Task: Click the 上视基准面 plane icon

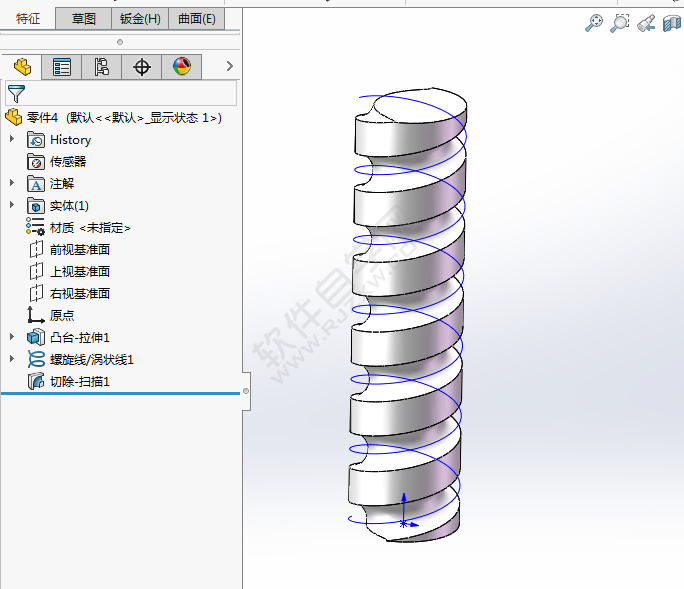Action: tap(36, 271)
